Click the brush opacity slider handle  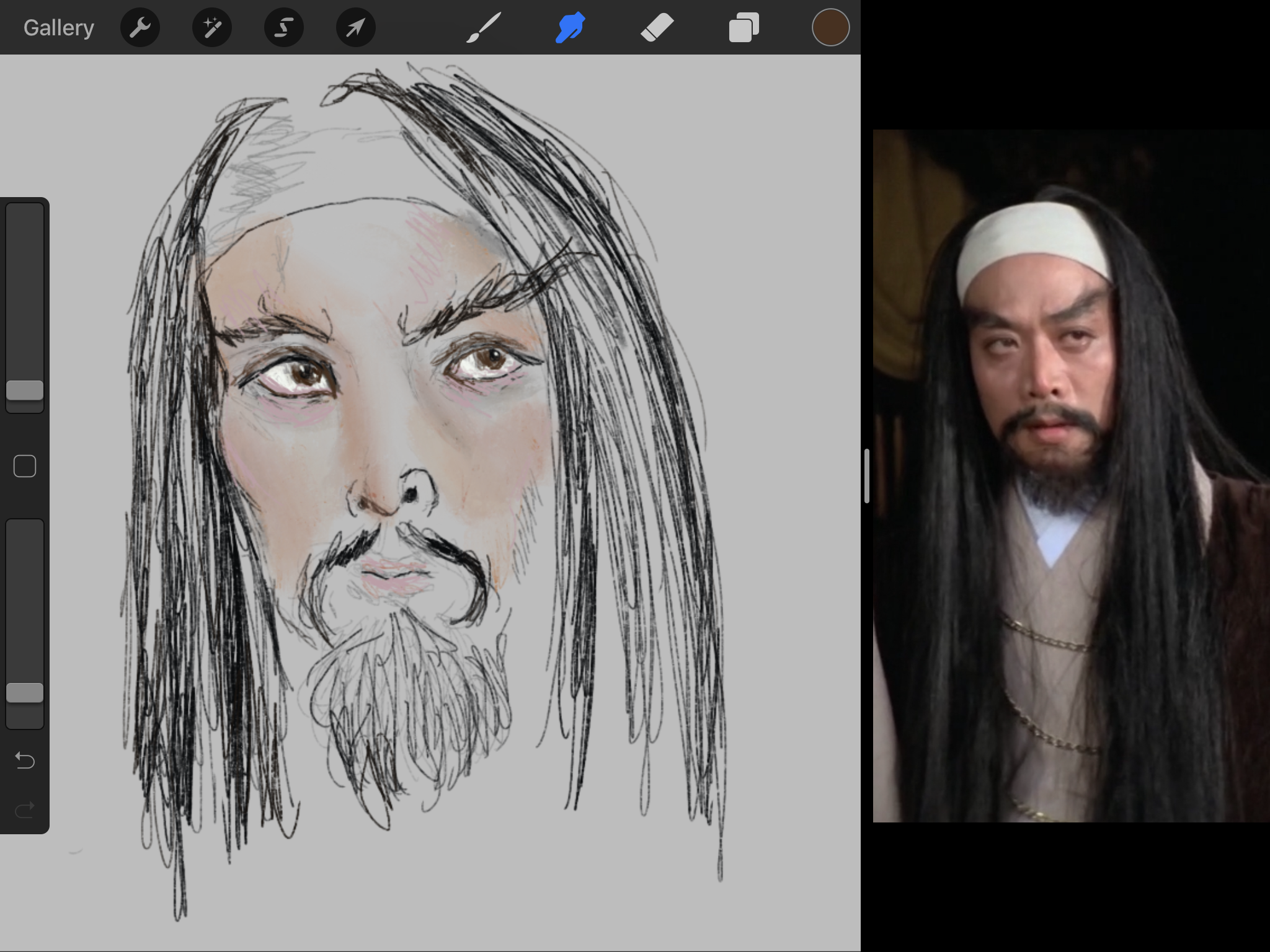pos(25,693)
